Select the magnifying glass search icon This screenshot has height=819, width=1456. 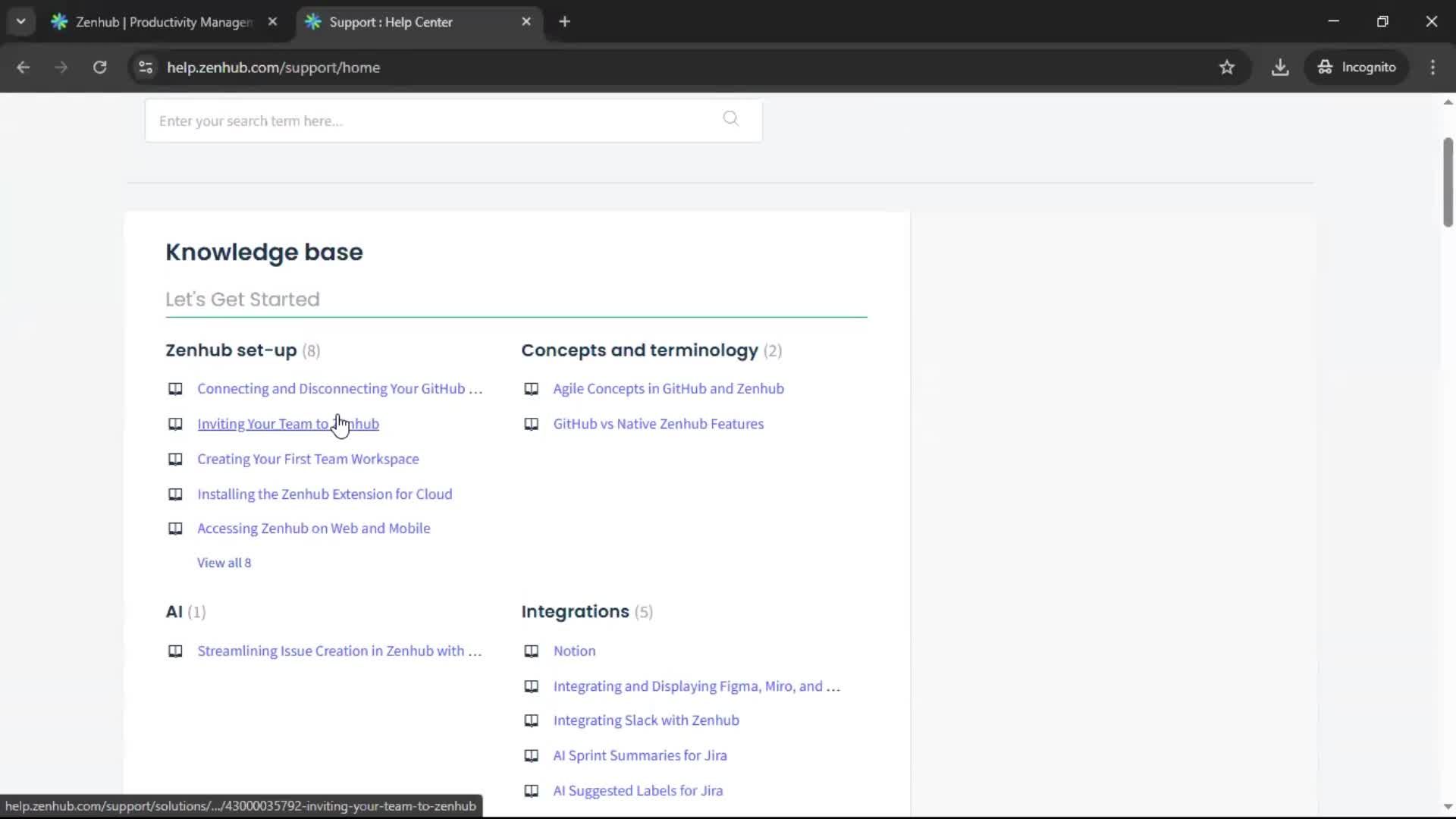(x=731, y=119)
